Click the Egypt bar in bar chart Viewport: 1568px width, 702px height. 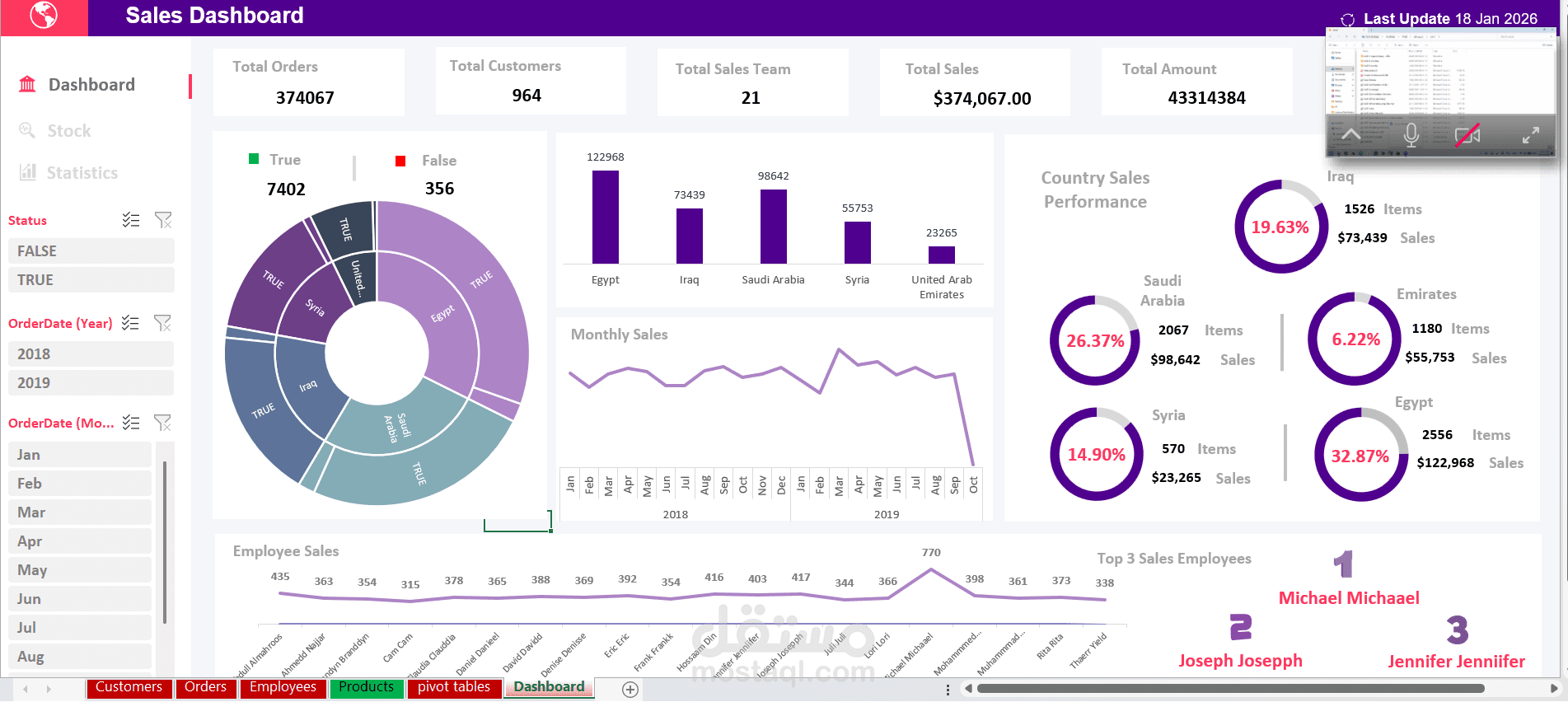(606, 217)
